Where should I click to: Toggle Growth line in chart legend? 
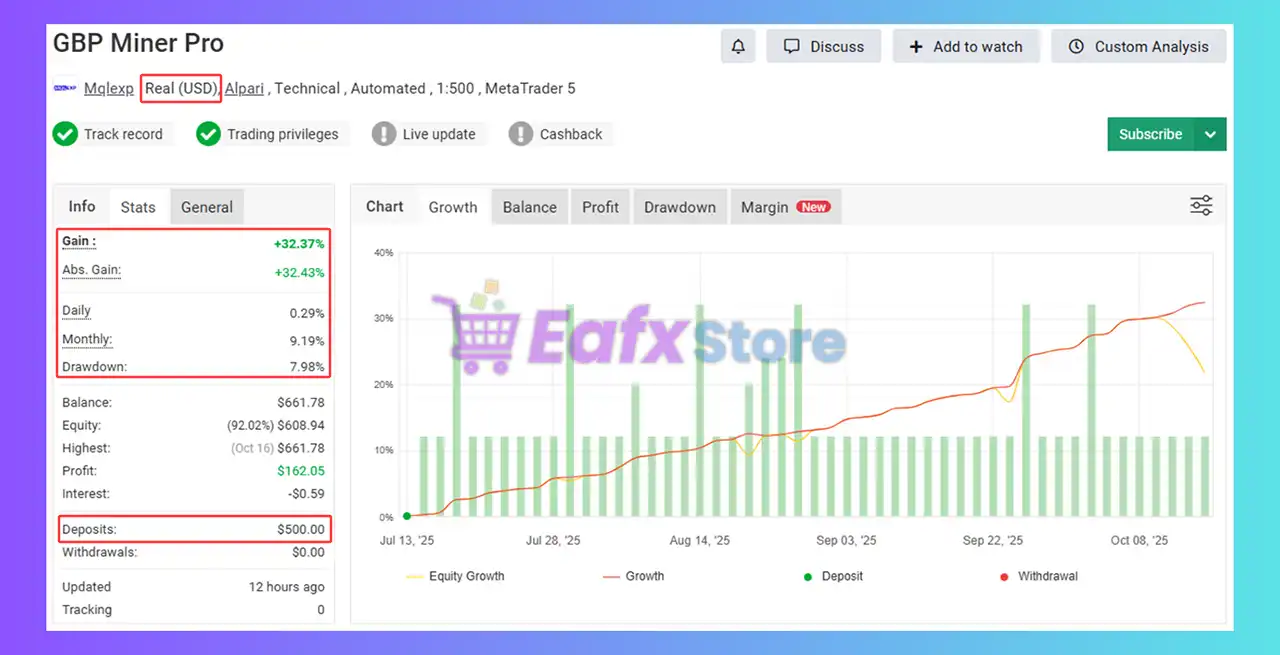(634, 576)
